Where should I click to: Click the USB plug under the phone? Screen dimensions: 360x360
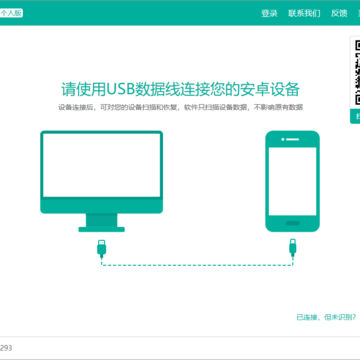(x=292, y=248)
